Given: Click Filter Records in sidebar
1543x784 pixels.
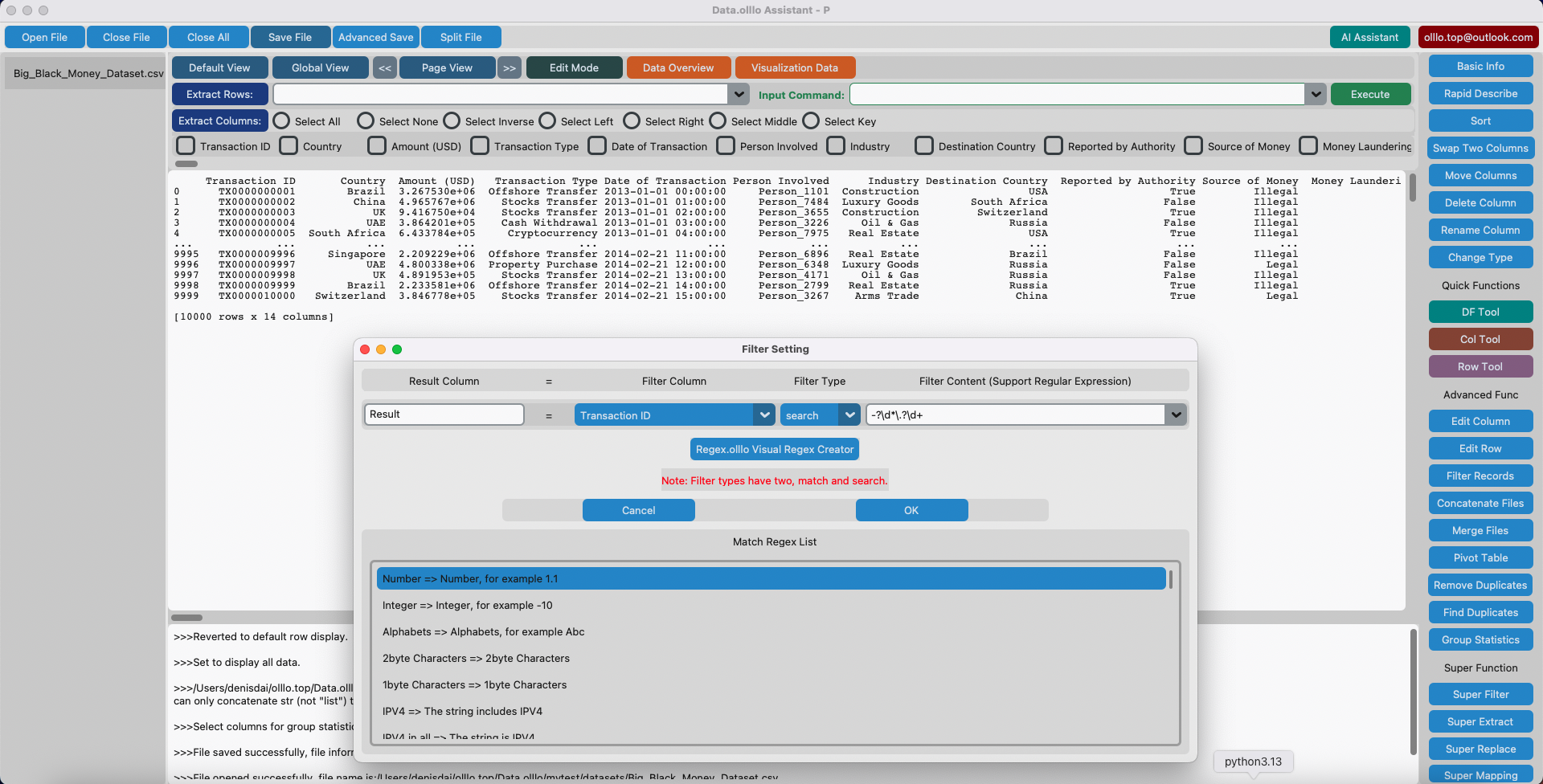Looking at the screenshot, I should point(1480,476).
